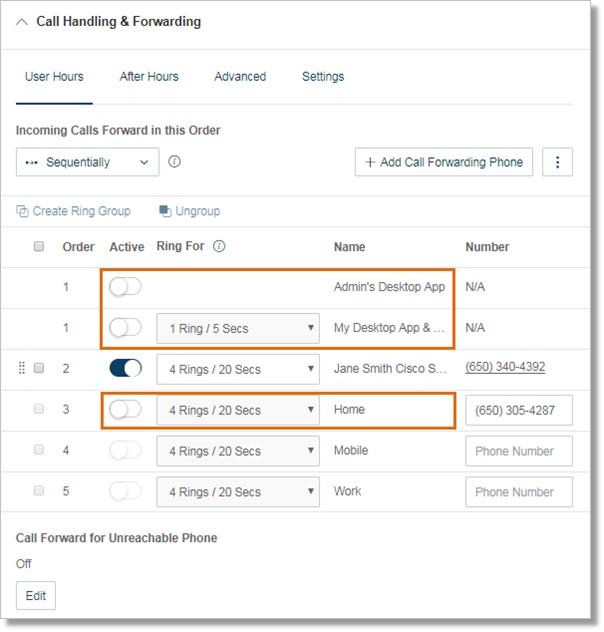The height and width of the screenshot is (632, 604).
Task: Open the After Hours tab
Action: [149, 77]
